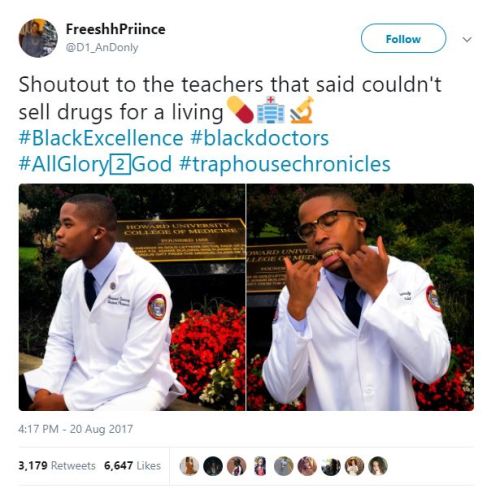Open FreeshhPriince profile avatar
Screen dimensions: 500x493
[x=38, y=38]
